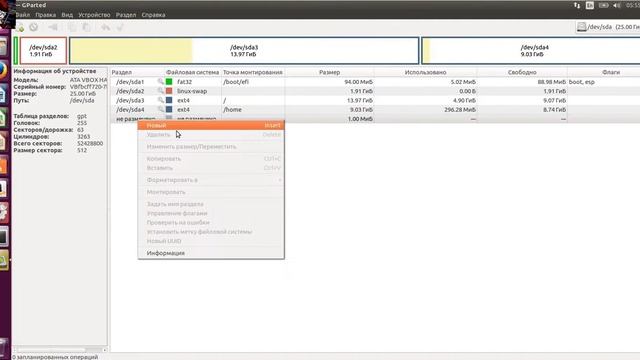This screenshot has width=640, height=360.
Task: Choose 'Установить метку файловой системы' menu entry
Action: [x=211, y=232]
